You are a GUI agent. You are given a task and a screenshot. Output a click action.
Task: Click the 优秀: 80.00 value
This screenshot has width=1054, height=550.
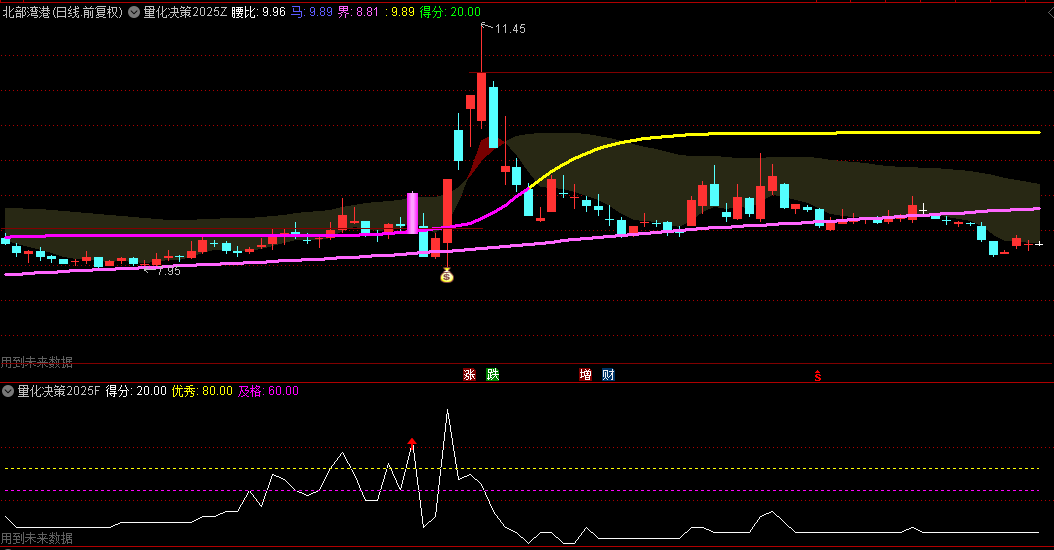(202, 391)
